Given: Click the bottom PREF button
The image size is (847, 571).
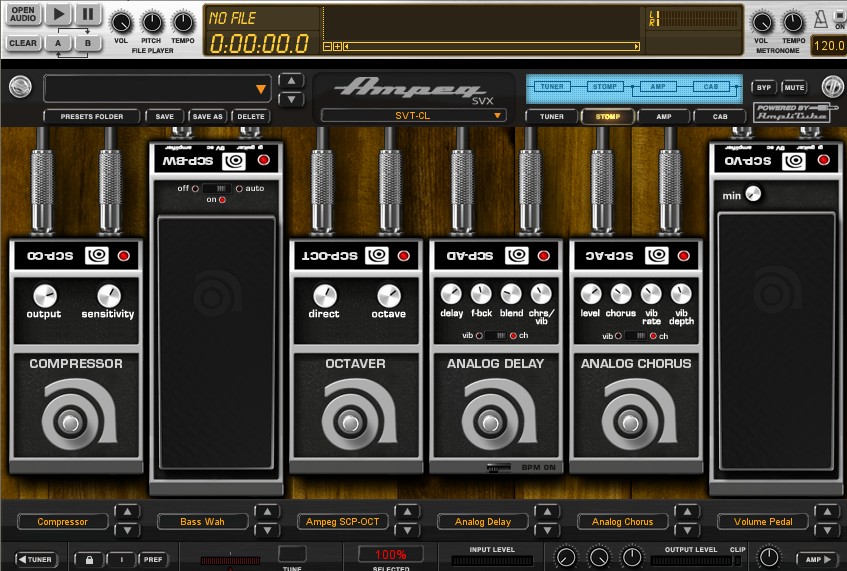Looking at the screenshot, I should [153, 560].
